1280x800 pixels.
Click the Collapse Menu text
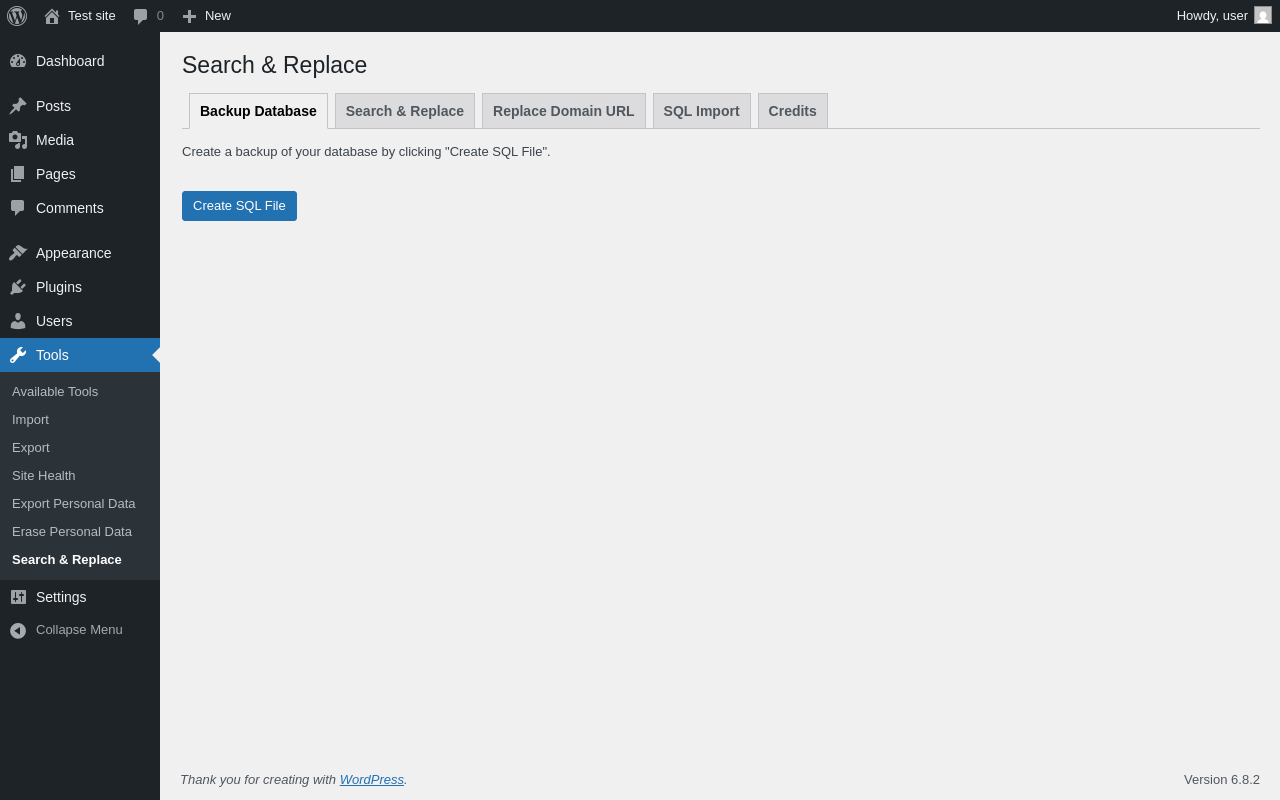click(x=79, y=630)
